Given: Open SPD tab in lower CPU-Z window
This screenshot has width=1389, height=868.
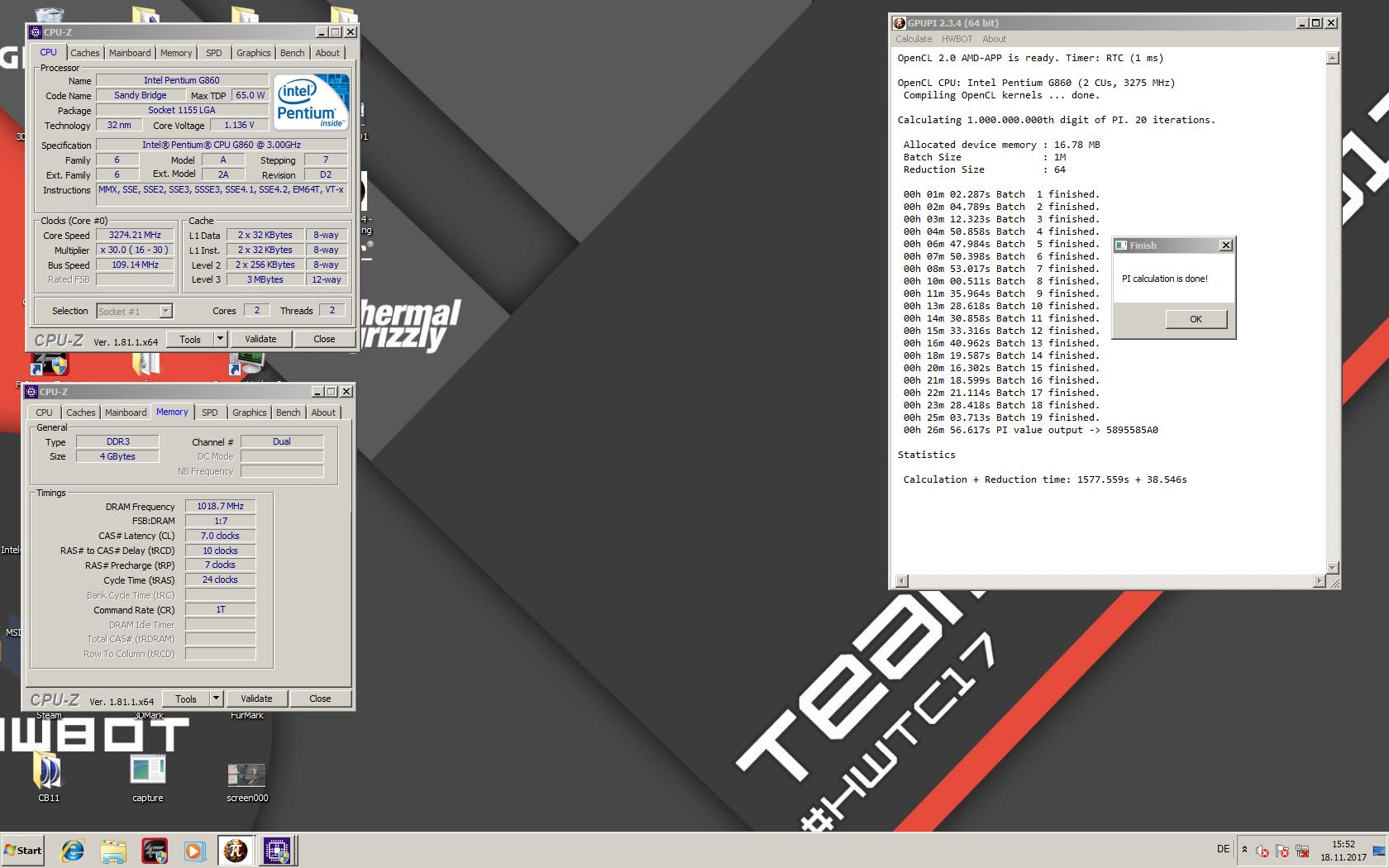Looking at the screenshot, I should pos(210,413).
